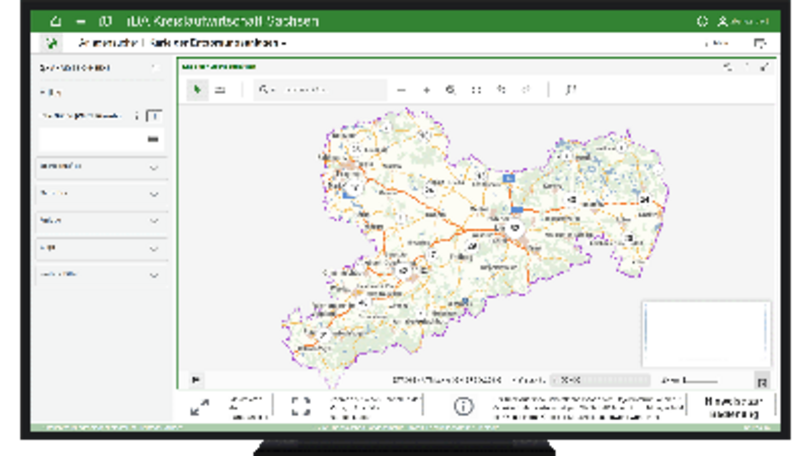Expand the third collapsed filter section
The width and height of the screenshot is (810, 456).
click(x=154, y=221)
